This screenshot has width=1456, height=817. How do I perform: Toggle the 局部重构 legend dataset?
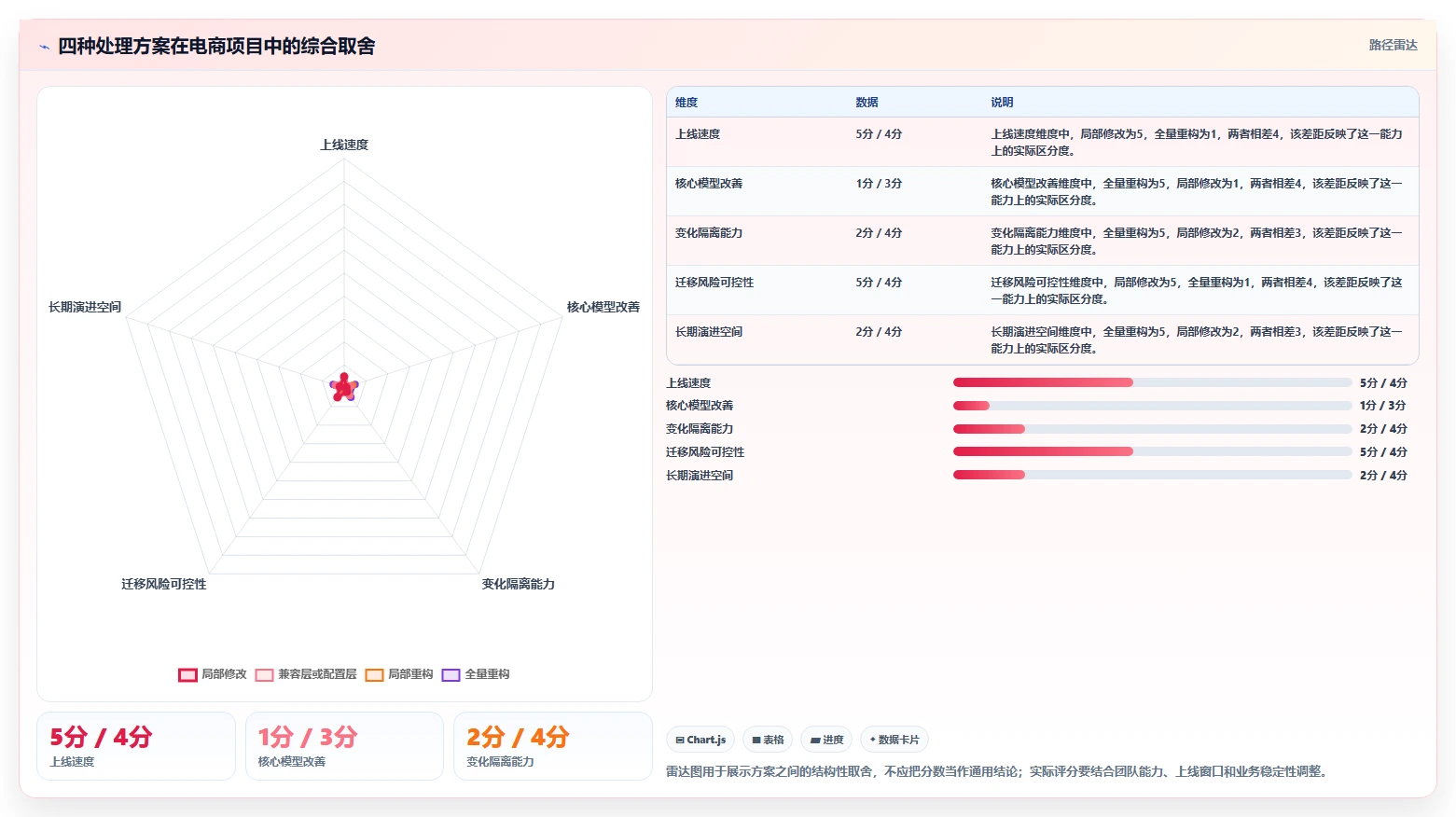coord(399,674)
